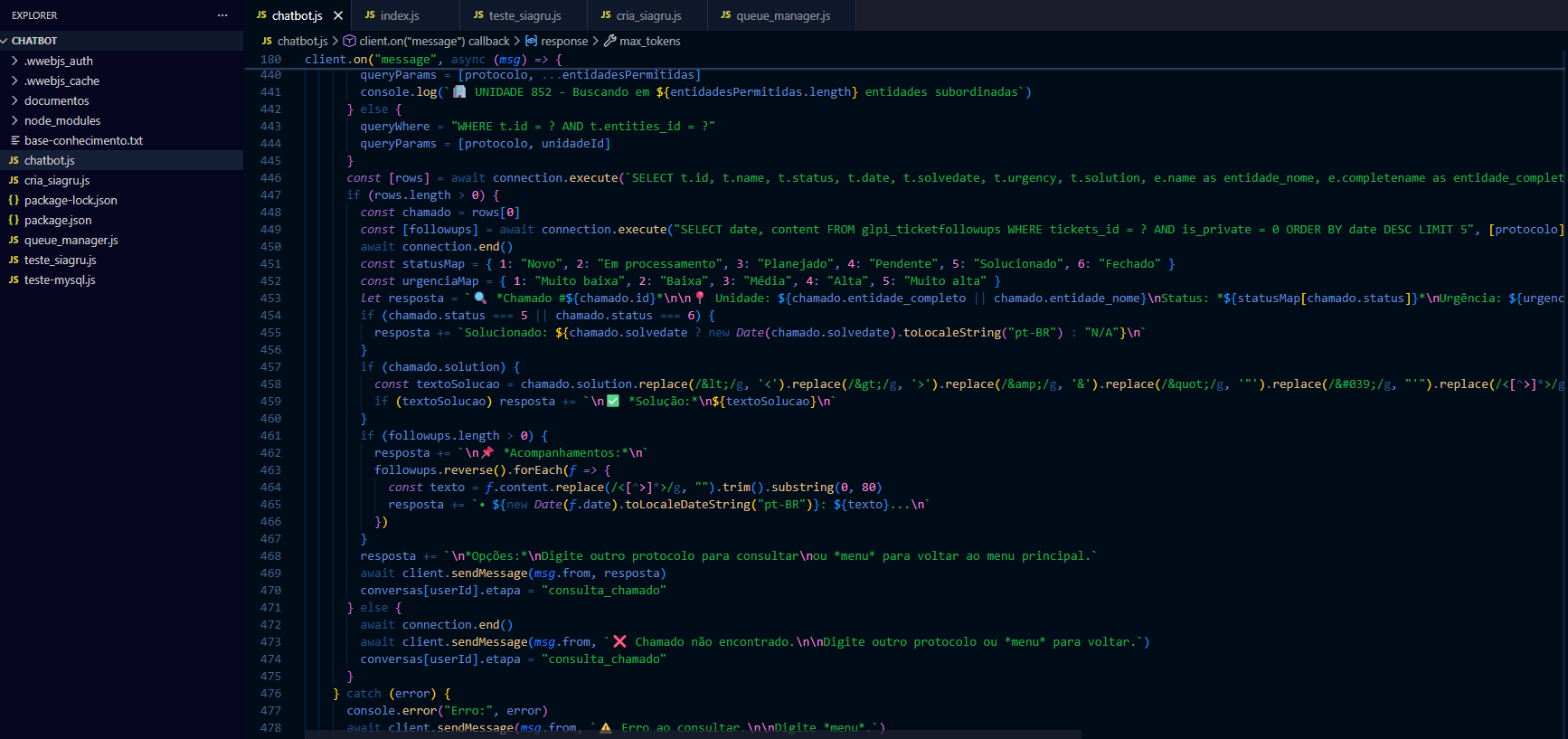Click JS icon of queue_manager.js in explorer
The height and width of the screenshot is (739, 1568).
(14, 240)
